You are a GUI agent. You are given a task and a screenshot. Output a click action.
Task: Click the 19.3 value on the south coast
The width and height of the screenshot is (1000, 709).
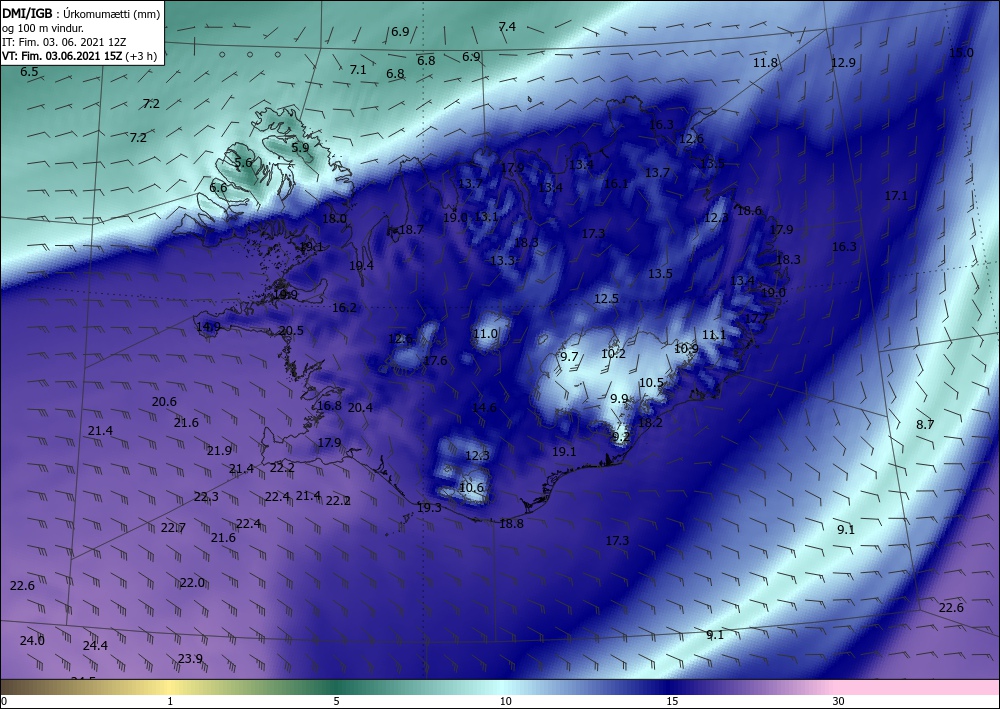(429, 508)
